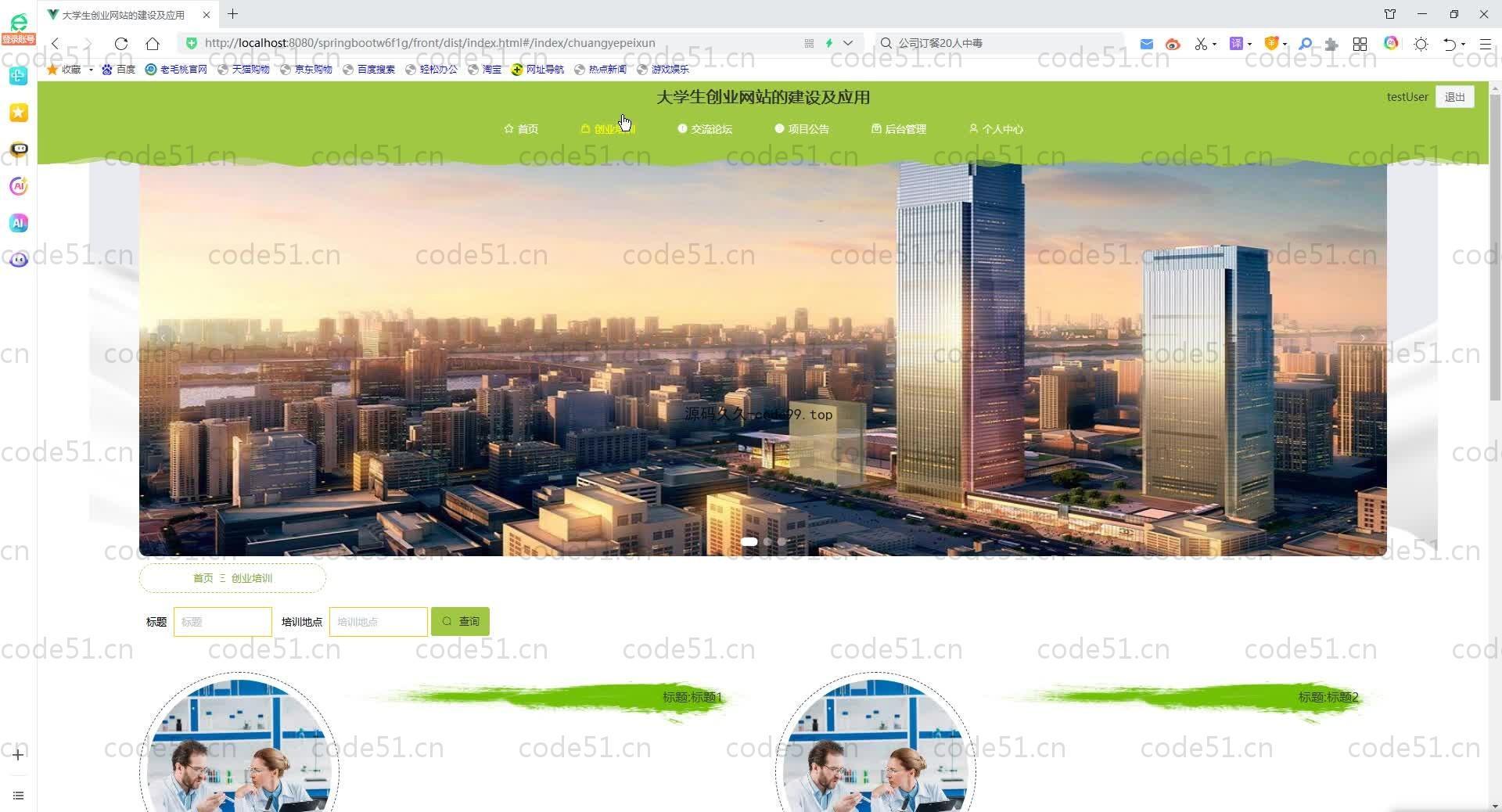This screenshot has width=1502, height=812.
Task: Expand the screenshot tool dropdown arrow
Action: click(1215, 44)
